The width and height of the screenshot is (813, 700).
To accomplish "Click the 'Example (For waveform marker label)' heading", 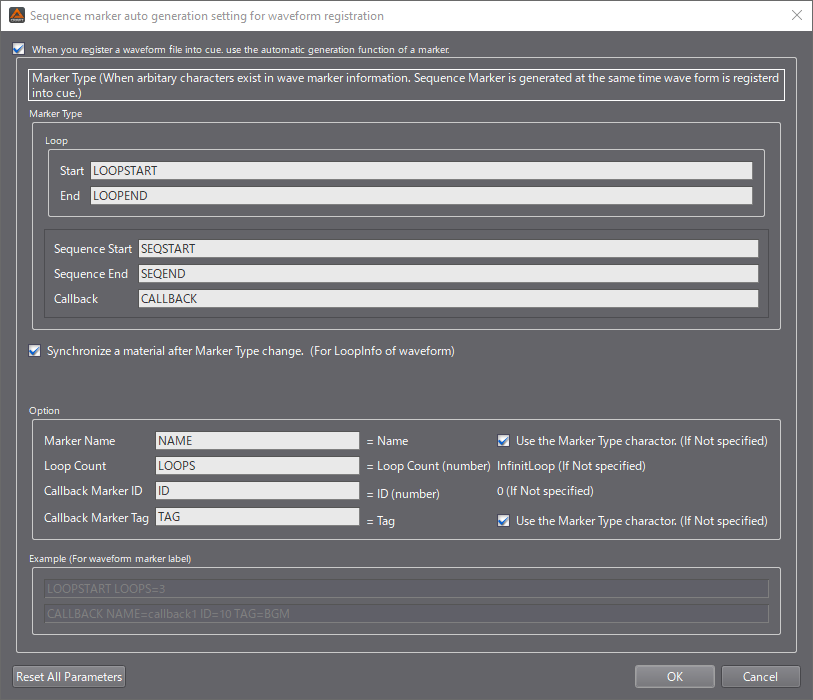I will coord(110,558).
